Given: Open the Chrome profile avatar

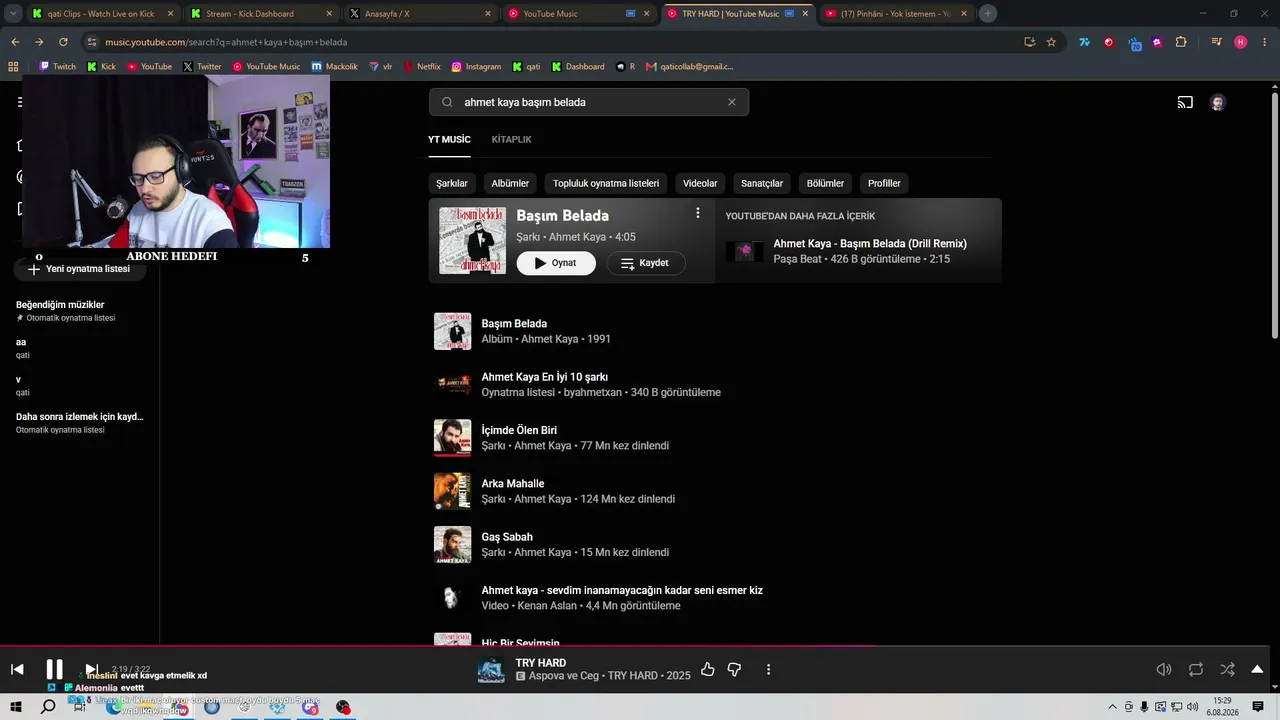Looking at the screenshot, I should click(x=1241, y=42).
